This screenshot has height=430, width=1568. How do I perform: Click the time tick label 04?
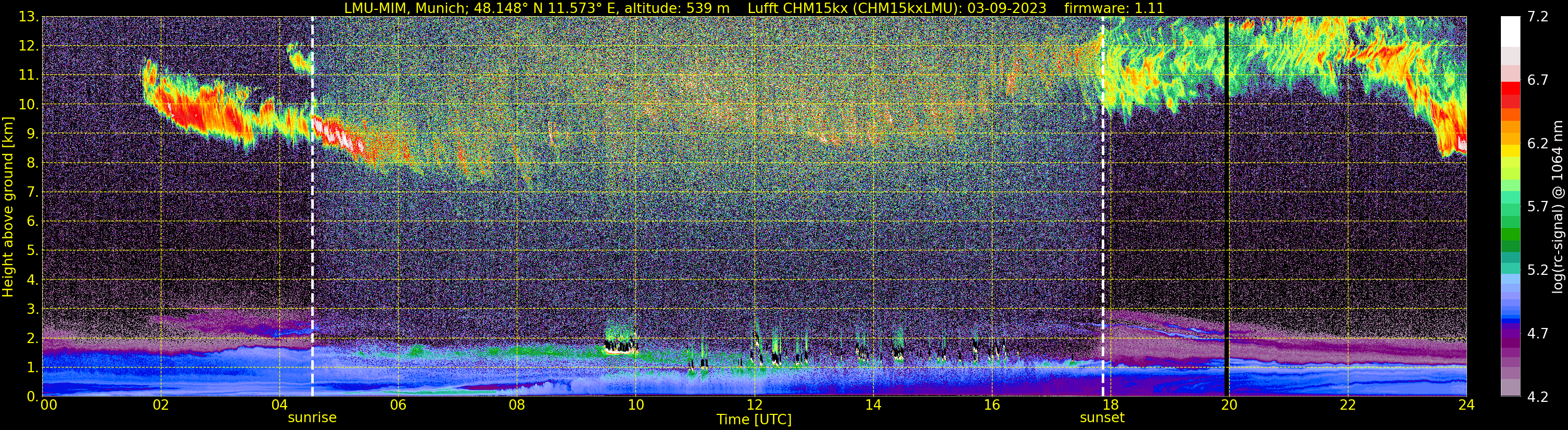pyautogui.click(x=279, y=406)
